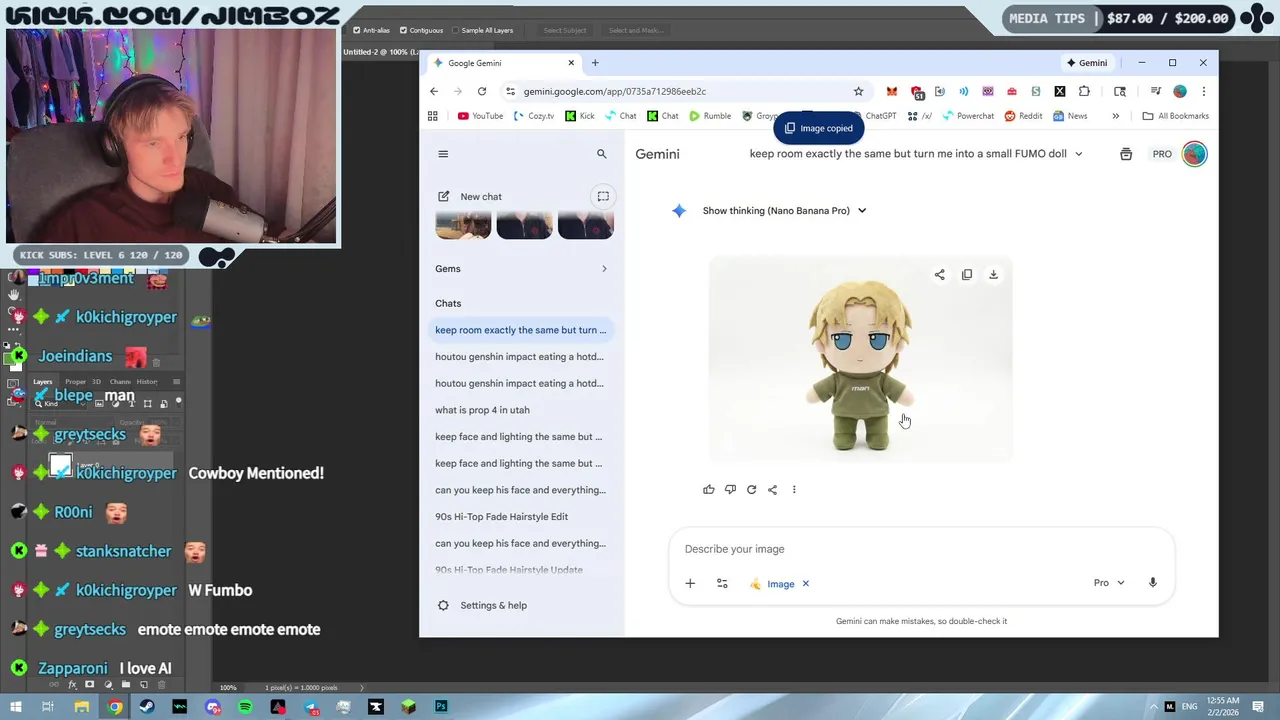Toggle the Anti-alias checkbox in Photoshop
This screenshot has height=720, width=1280.
point(357,30)
